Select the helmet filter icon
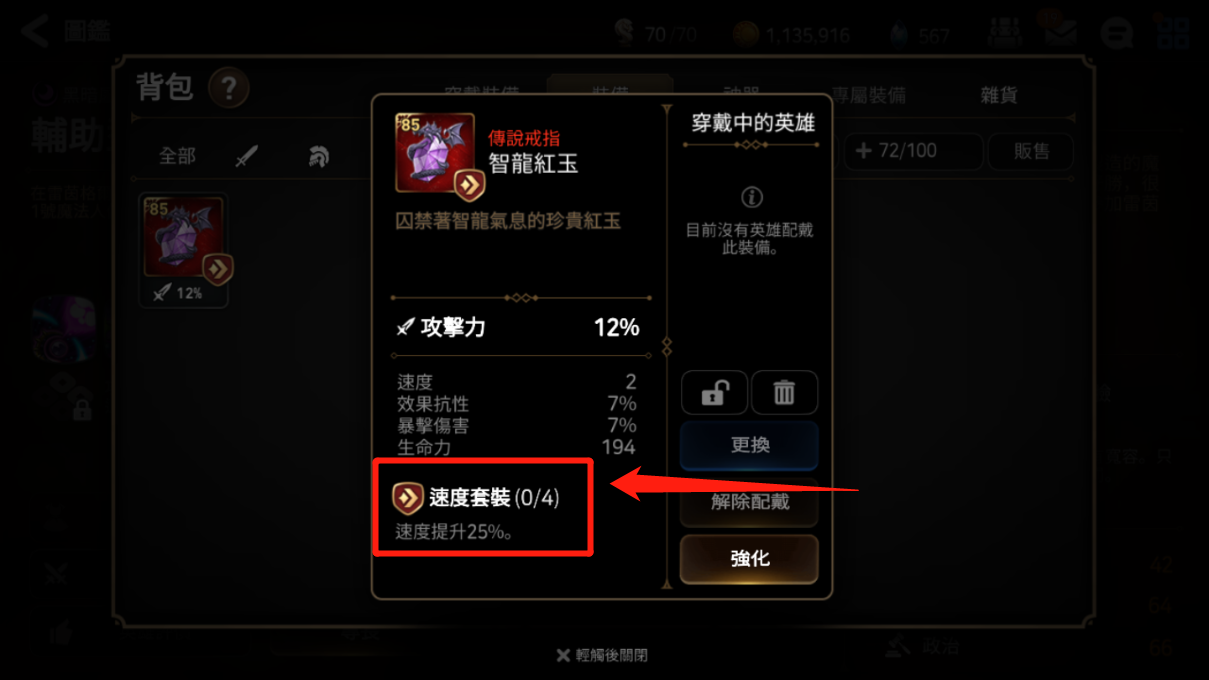This screenshot has width=1209, height=680. point(318,156)
